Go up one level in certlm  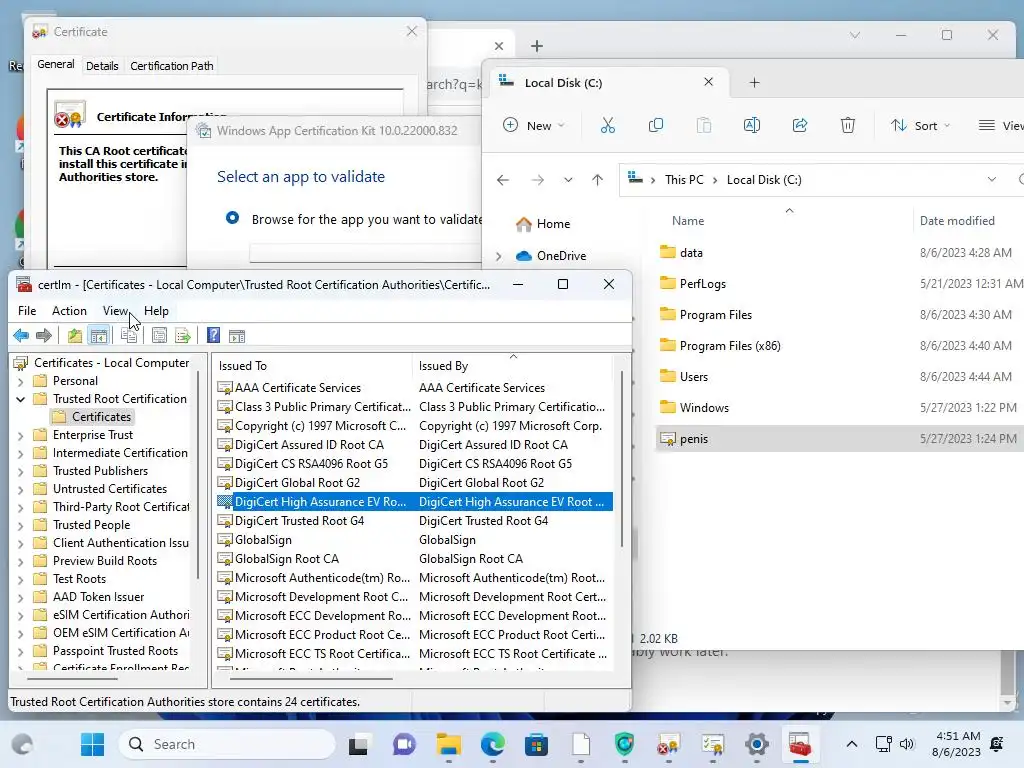[x=74, y=336]
